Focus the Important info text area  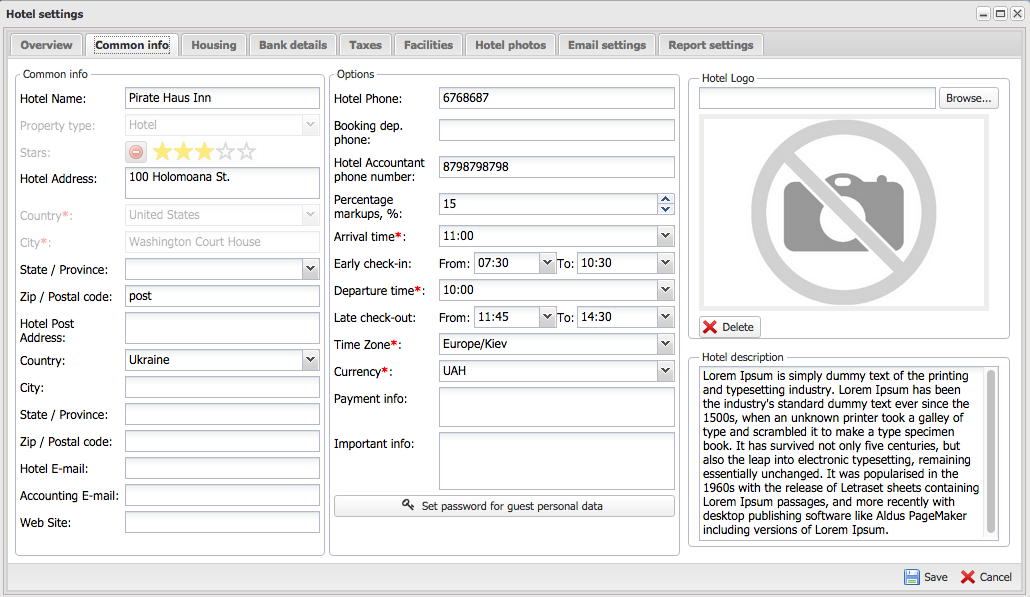556,460
